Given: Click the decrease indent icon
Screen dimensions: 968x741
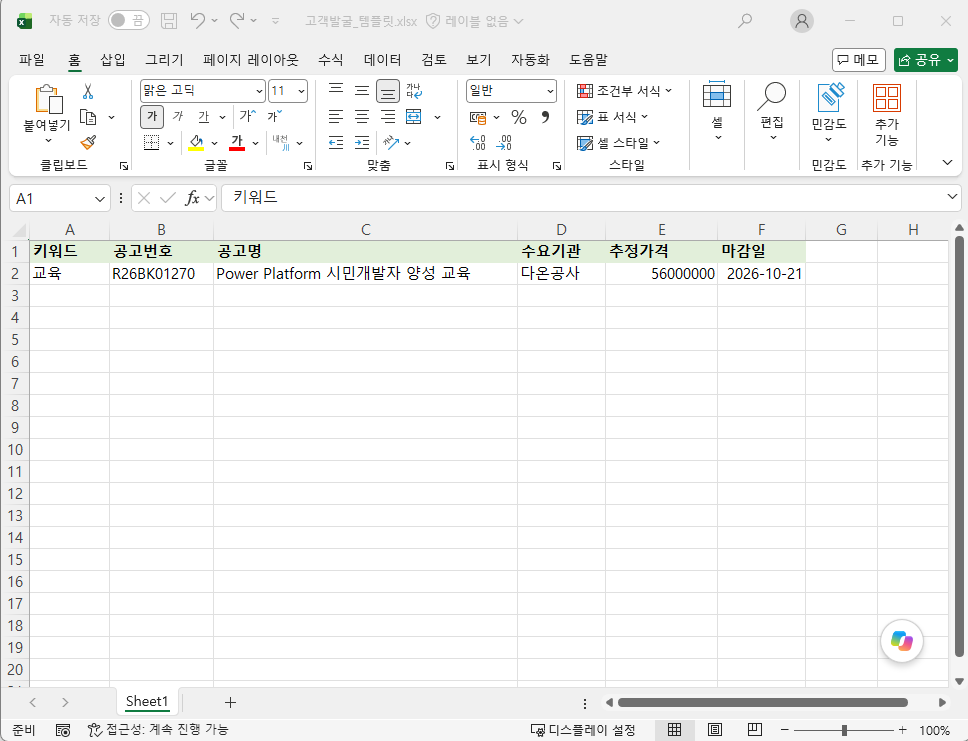Looking at the screenshot, I should coord(336,143).
